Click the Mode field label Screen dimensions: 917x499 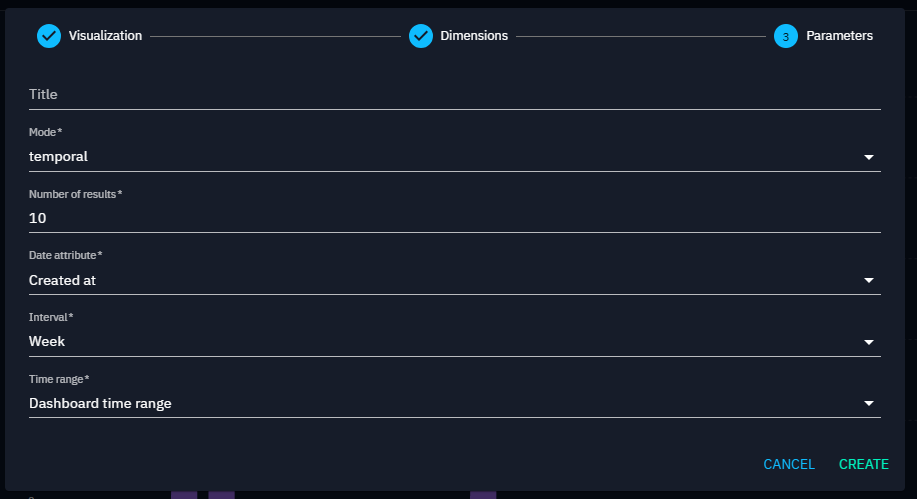pos(46,132)
